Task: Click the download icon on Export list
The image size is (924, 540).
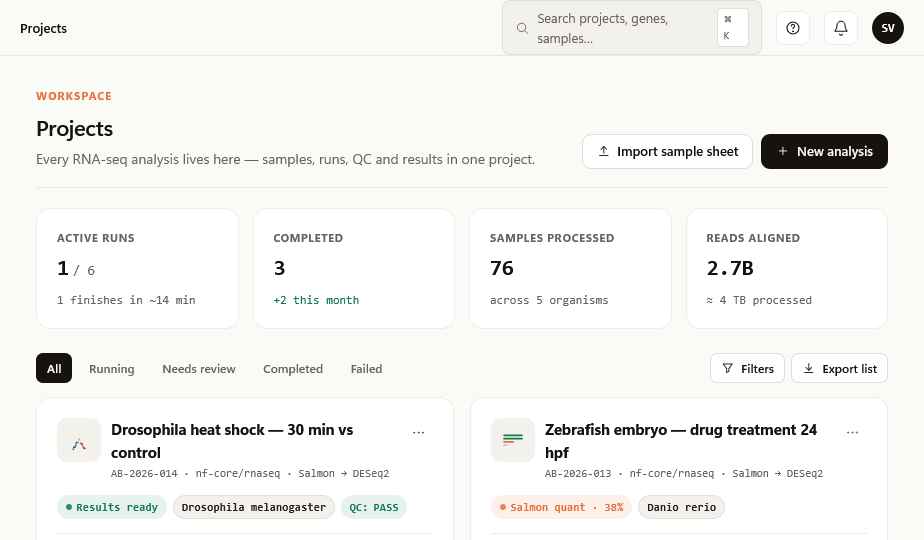Action: 808,368
